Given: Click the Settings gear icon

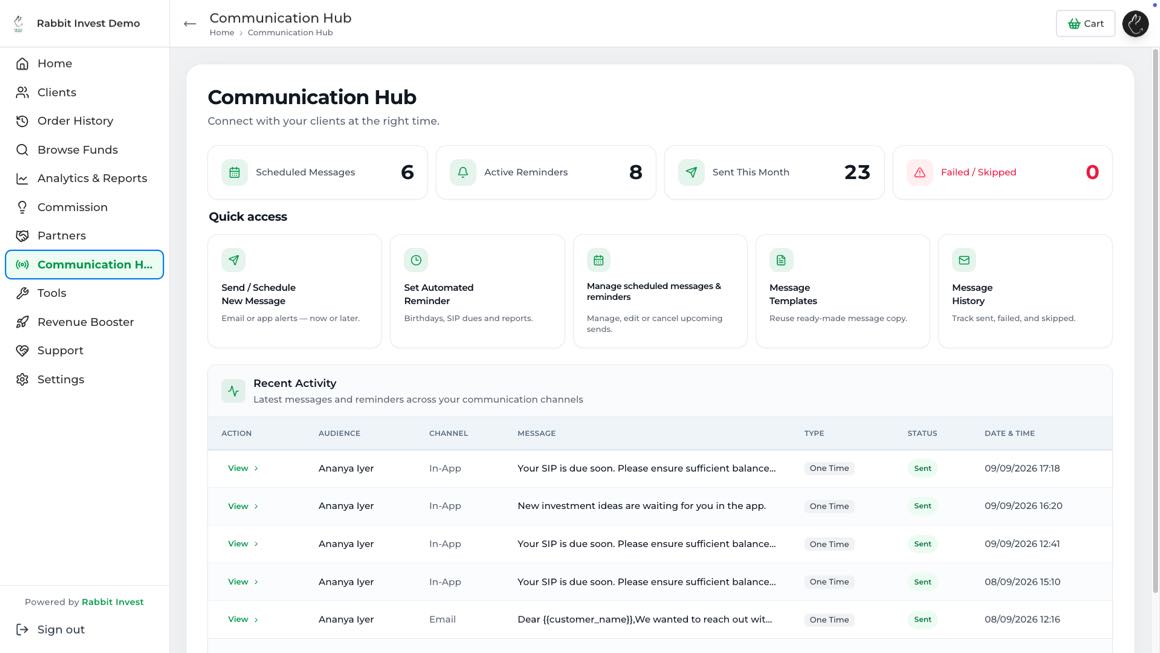Looking at the screenshot, I should (x=22, y=379).
